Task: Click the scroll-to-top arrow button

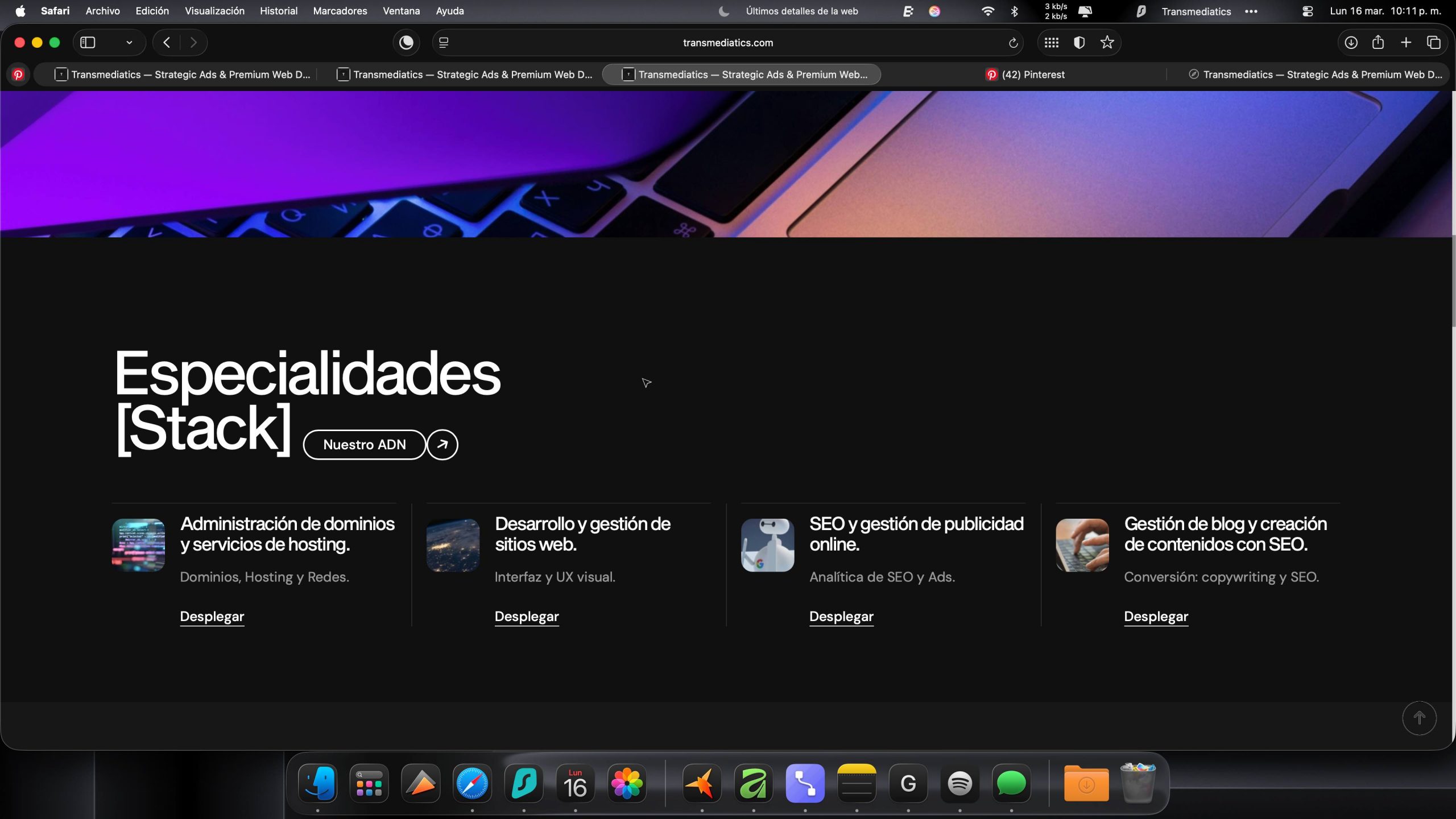Action: (1419, 718)
